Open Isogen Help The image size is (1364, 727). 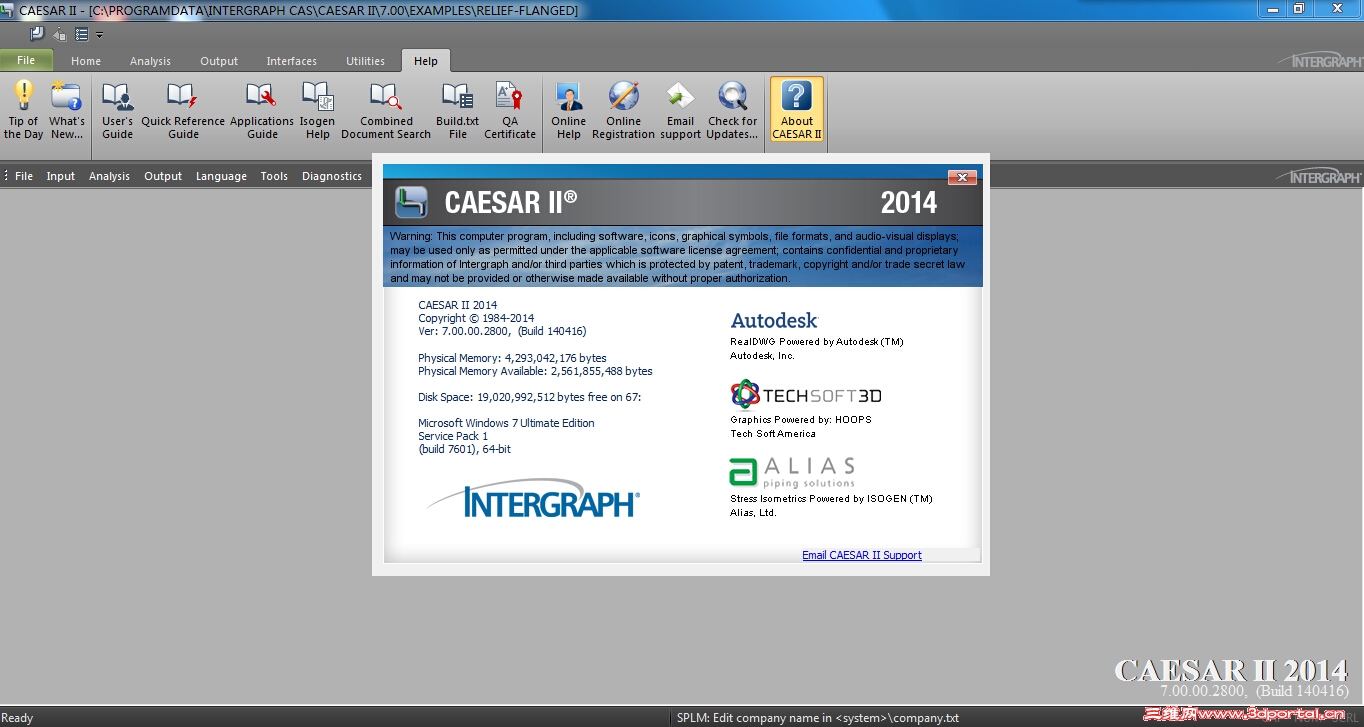317,109
